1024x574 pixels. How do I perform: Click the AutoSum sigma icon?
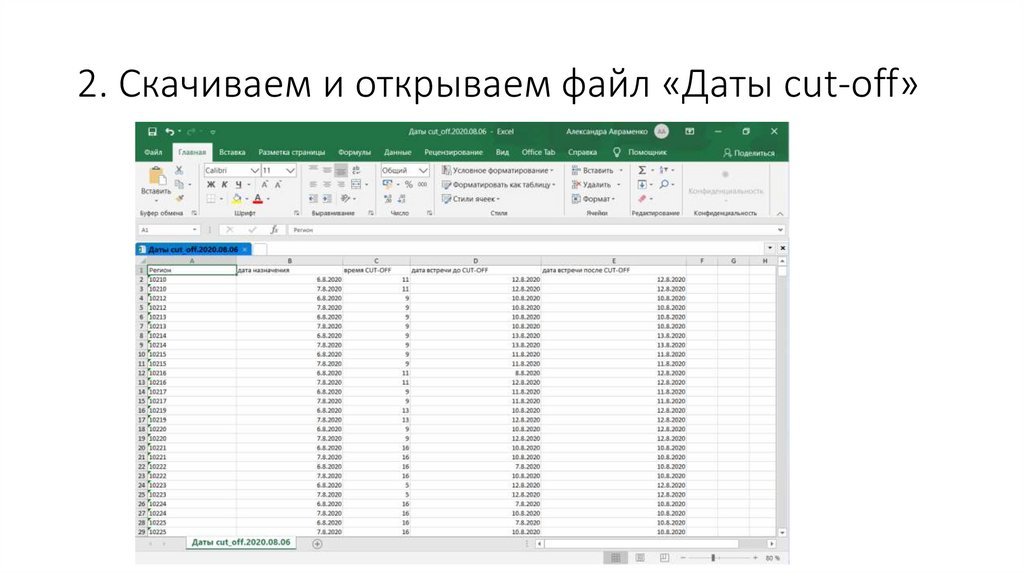point(642,170)
